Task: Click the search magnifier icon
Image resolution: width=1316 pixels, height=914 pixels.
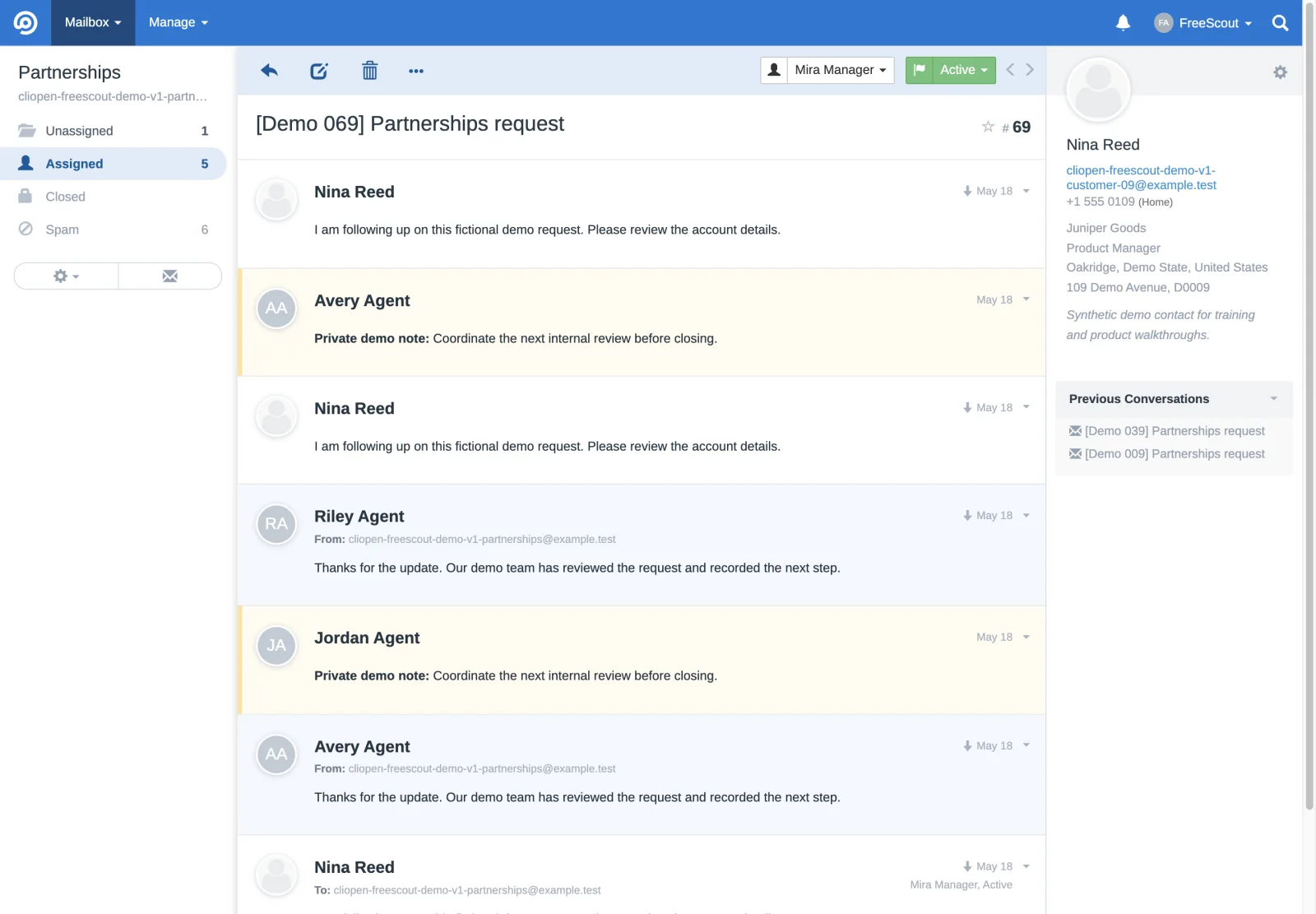Action: click(1280, 23)
